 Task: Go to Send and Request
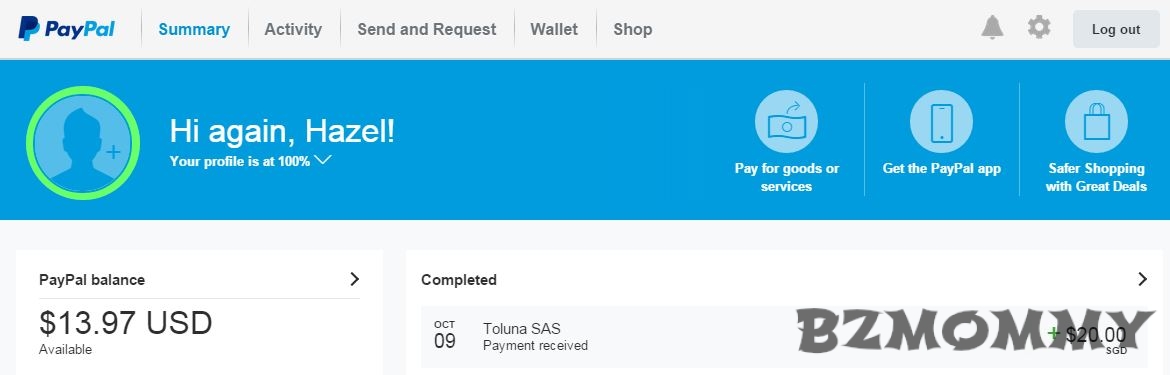[427, 29]
